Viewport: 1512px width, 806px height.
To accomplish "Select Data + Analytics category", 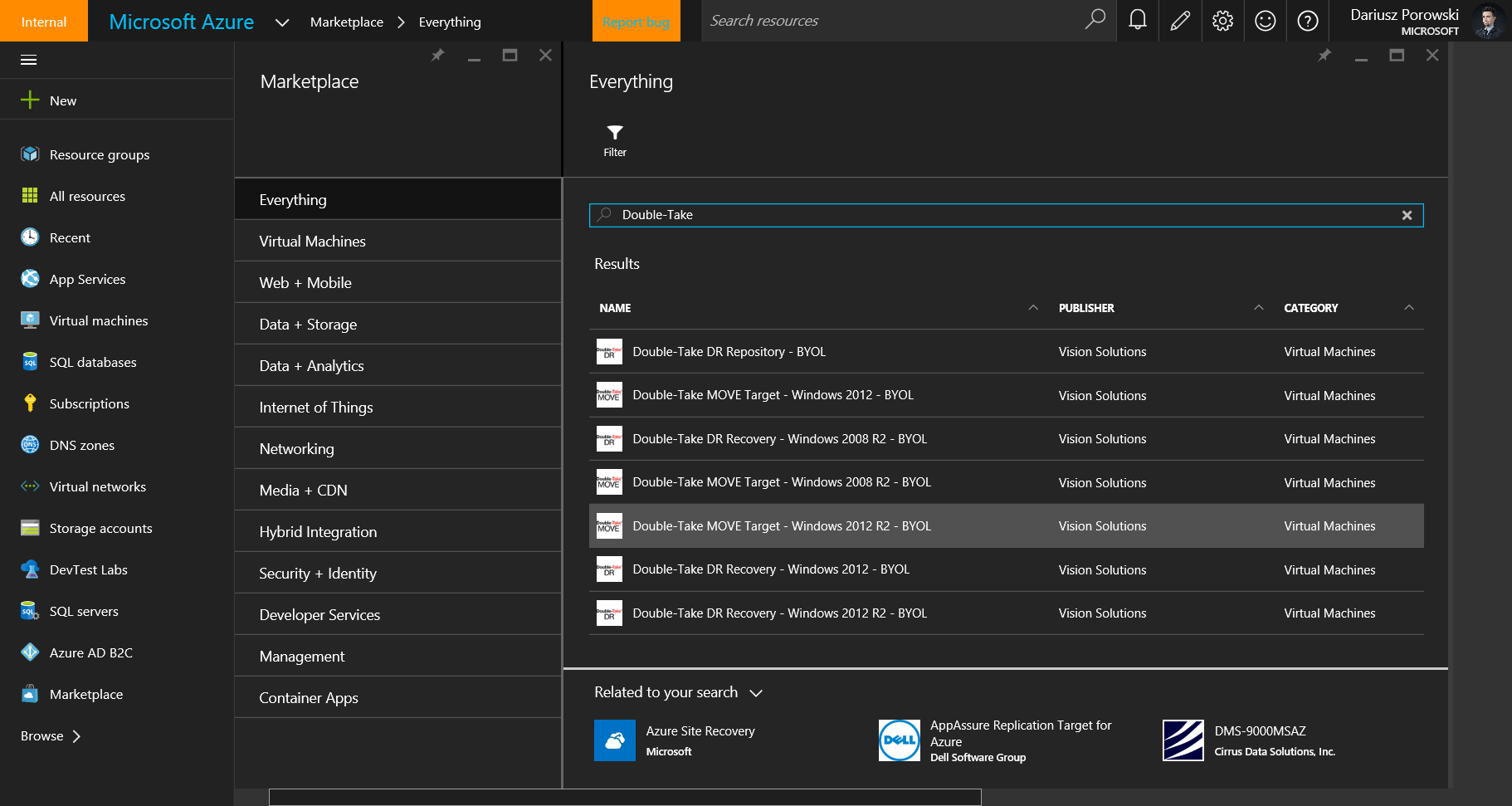I will click(x=398, y=365).
